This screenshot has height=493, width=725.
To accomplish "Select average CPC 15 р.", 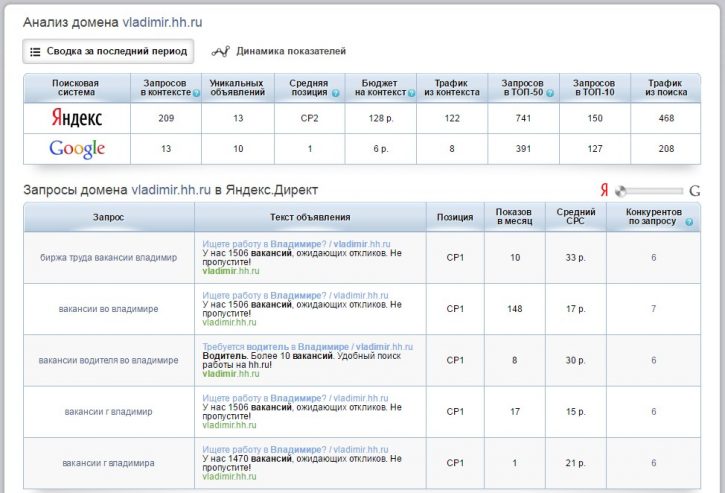I will coord(576,412).
